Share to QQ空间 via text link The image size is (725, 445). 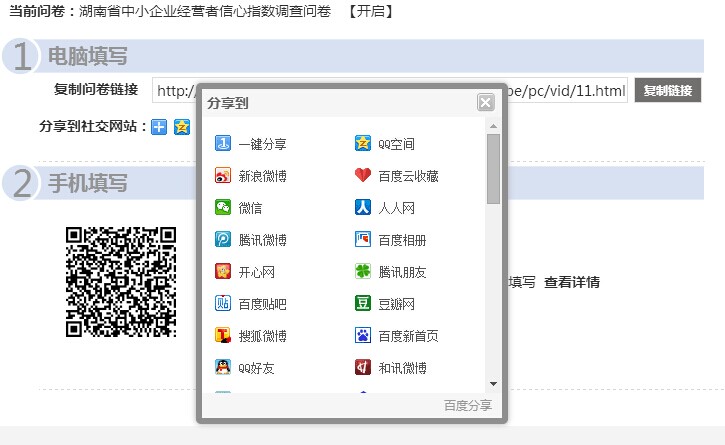396,144
